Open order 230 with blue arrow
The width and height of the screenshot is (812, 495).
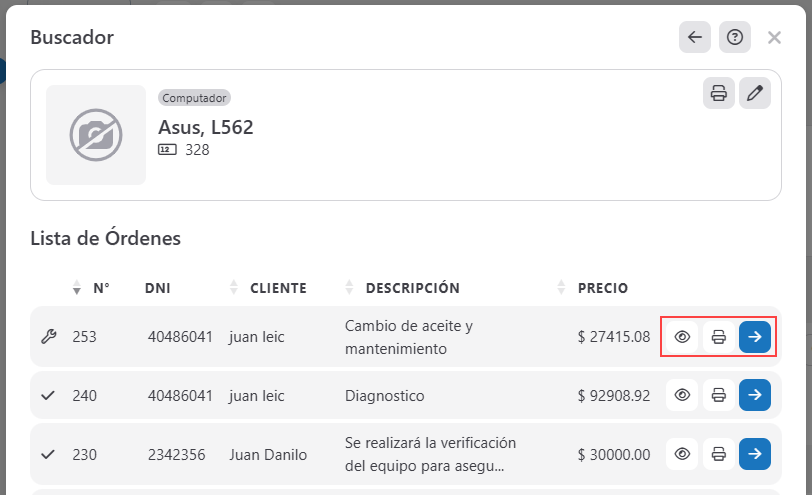point(755,454)
